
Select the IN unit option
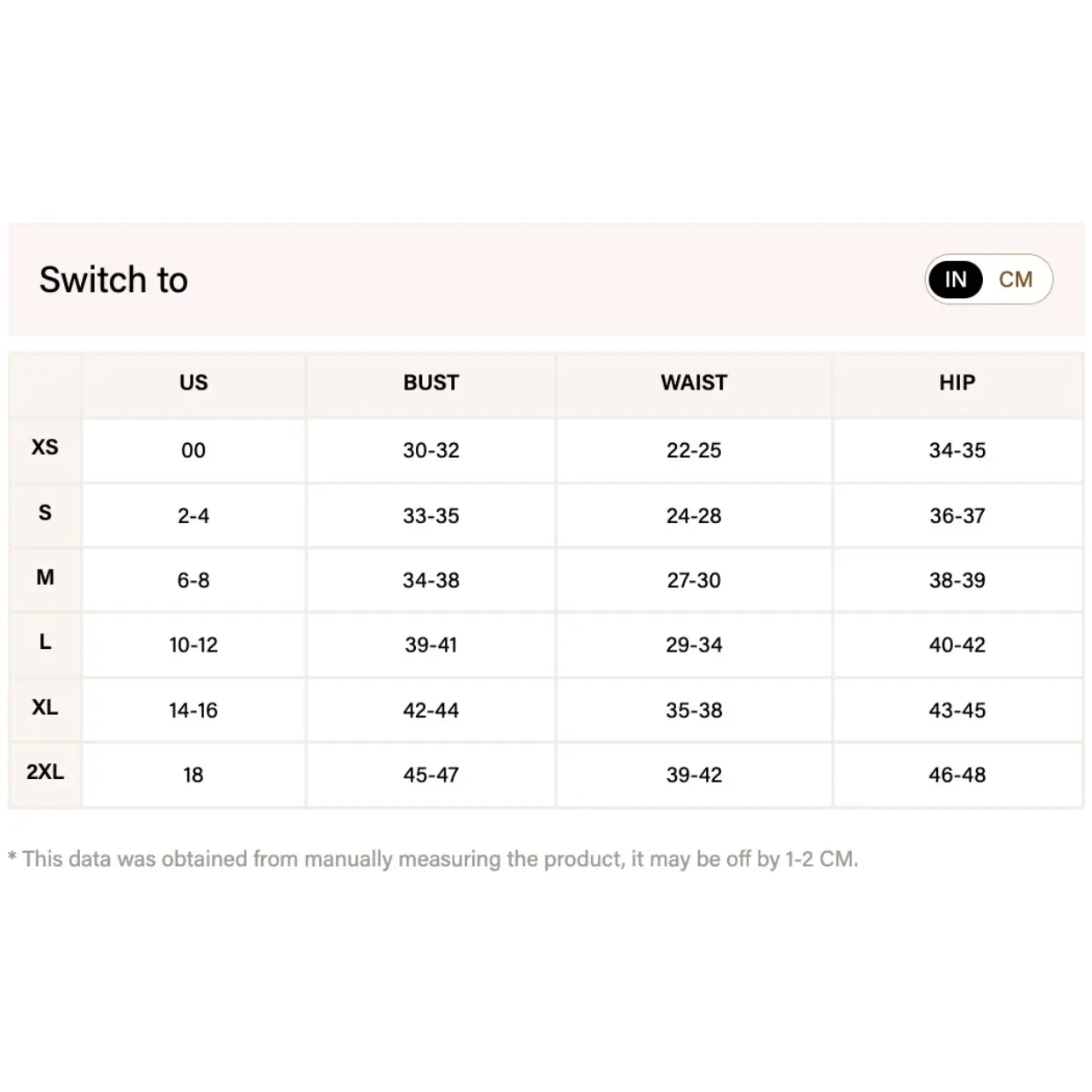click(x=956, y=280)
